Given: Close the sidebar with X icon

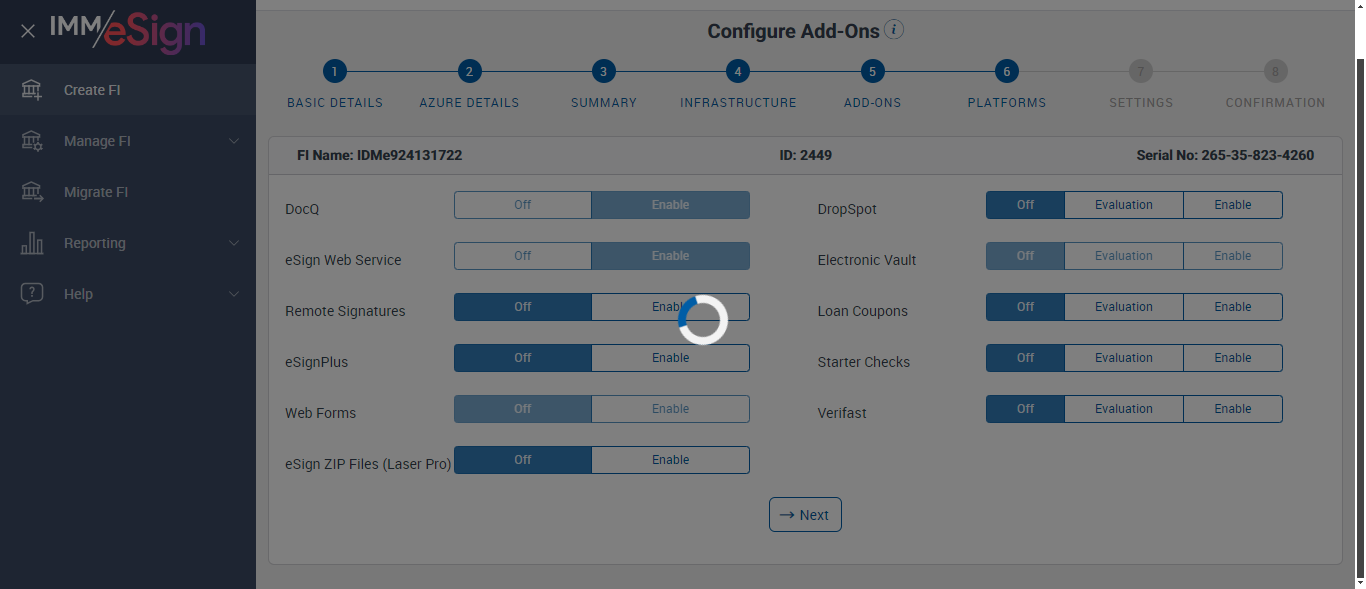Looking at the screenshot, I should coord(28,31).
